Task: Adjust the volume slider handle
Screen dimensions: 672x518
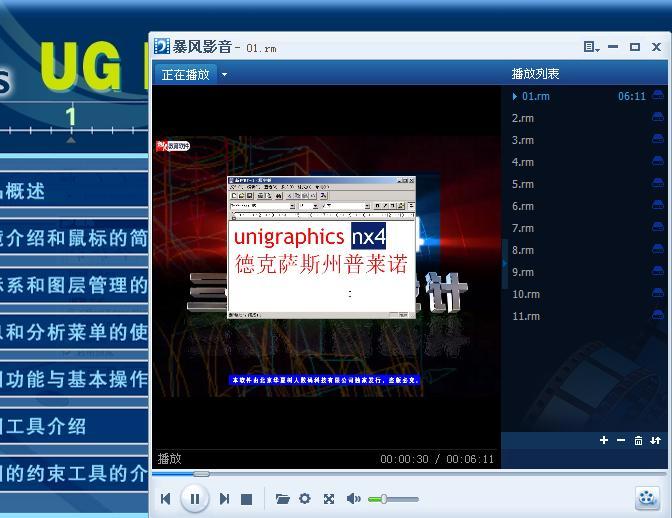Action: pyautogui.click(x=384, y=499)
